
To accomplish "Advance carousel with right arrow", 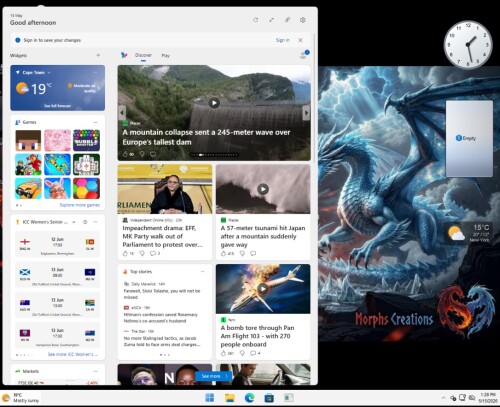I will point(306,113).
